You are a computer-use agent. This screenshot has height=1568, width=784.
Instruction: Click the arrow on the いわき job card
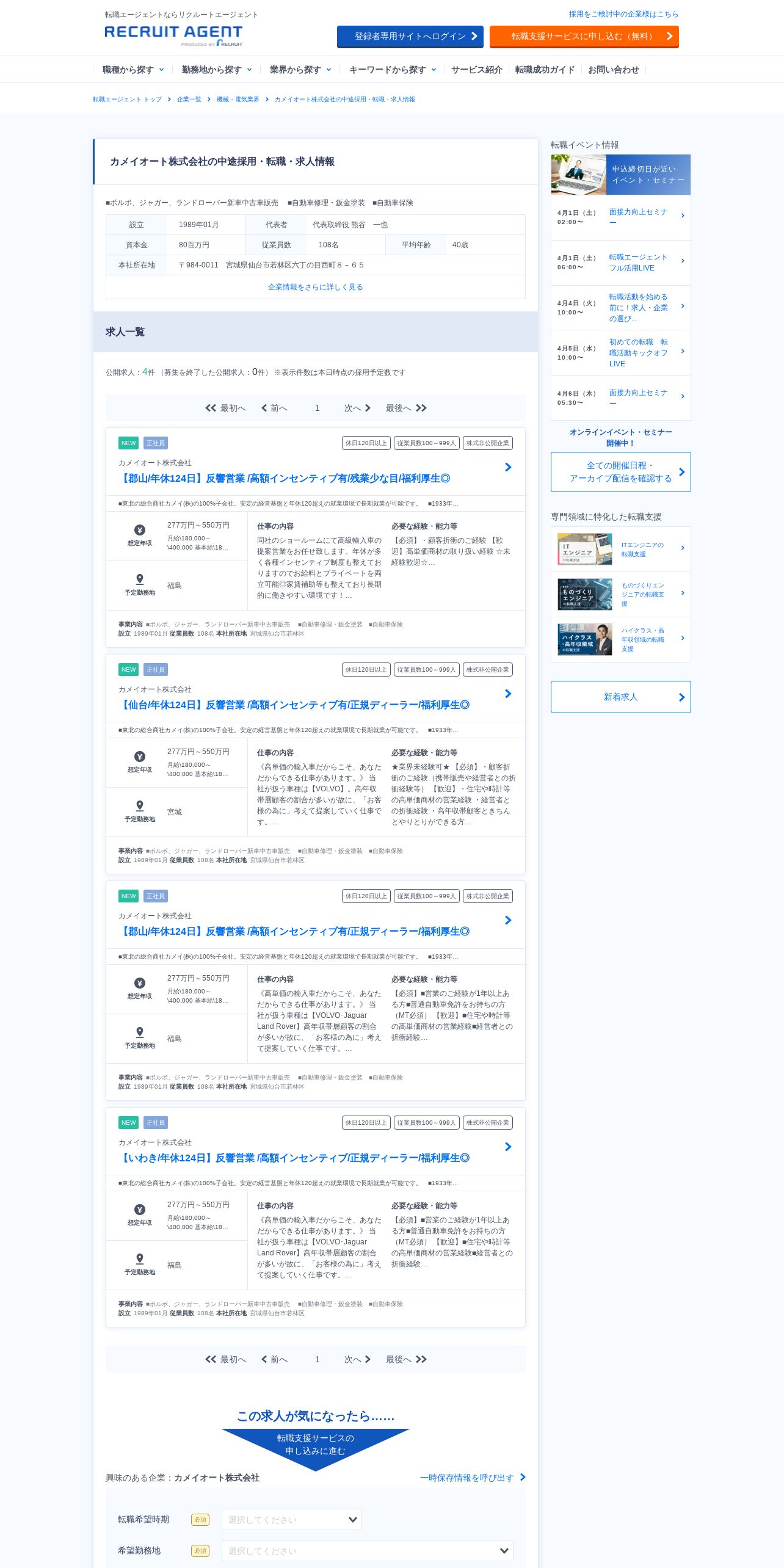pyautogui.click(x=508, y=1147)
